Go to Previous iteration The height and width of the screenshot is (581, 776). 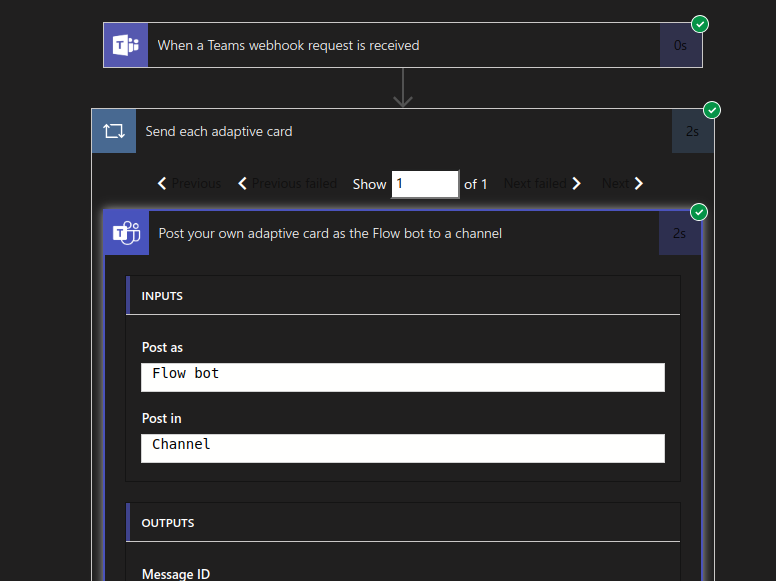coord(189,184)
